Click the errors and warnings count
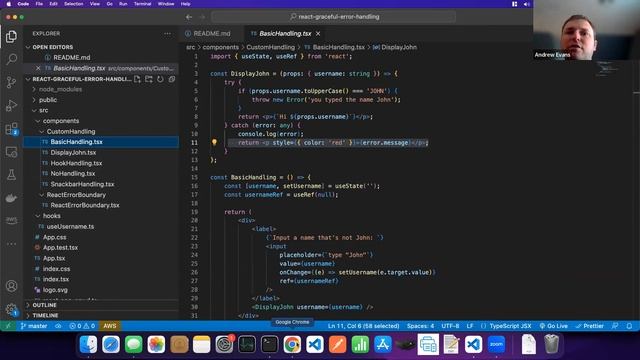The height and width of the screenshot is (360, 640). tap(82, 326)
